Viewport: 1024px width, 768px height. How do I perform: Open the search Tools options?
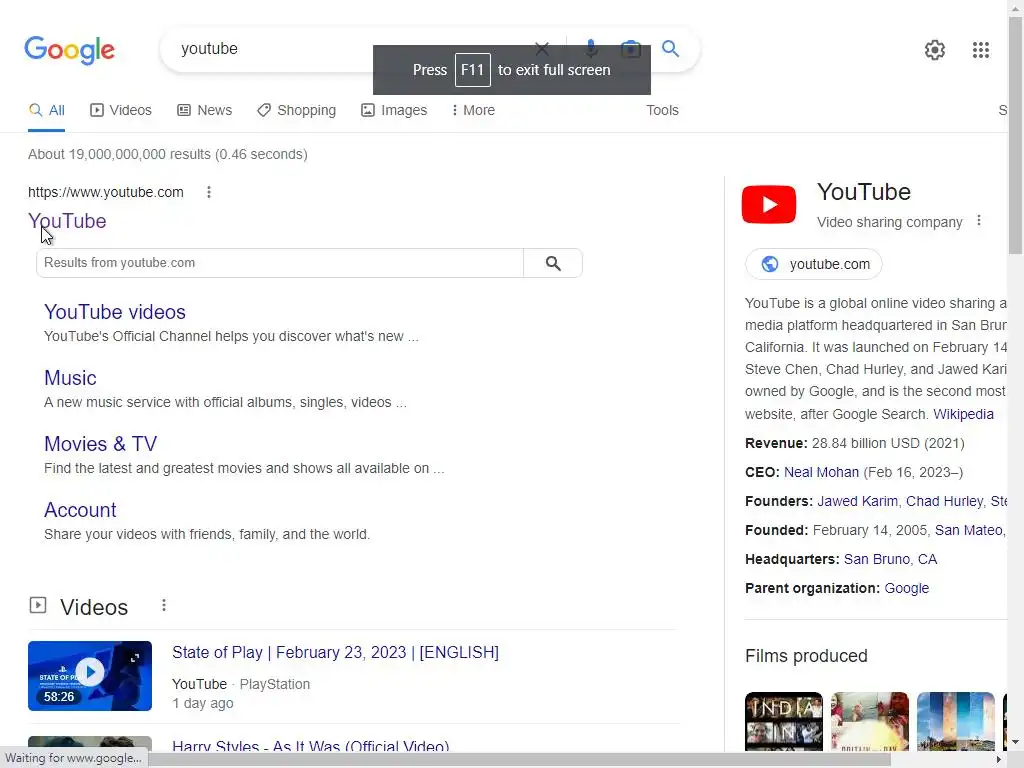tap(662, 110)
